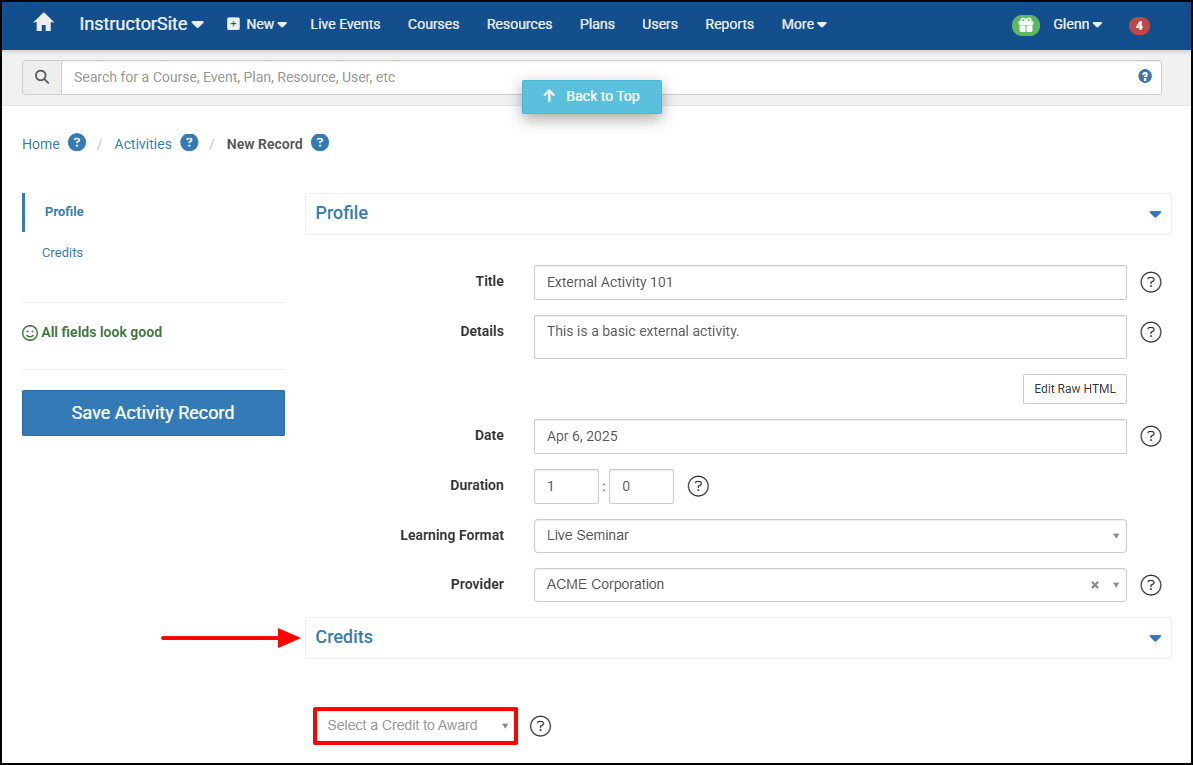Follow the Activities breadcrumb link
Viewport: 1193px width, 765px height.
pos(143,144)
